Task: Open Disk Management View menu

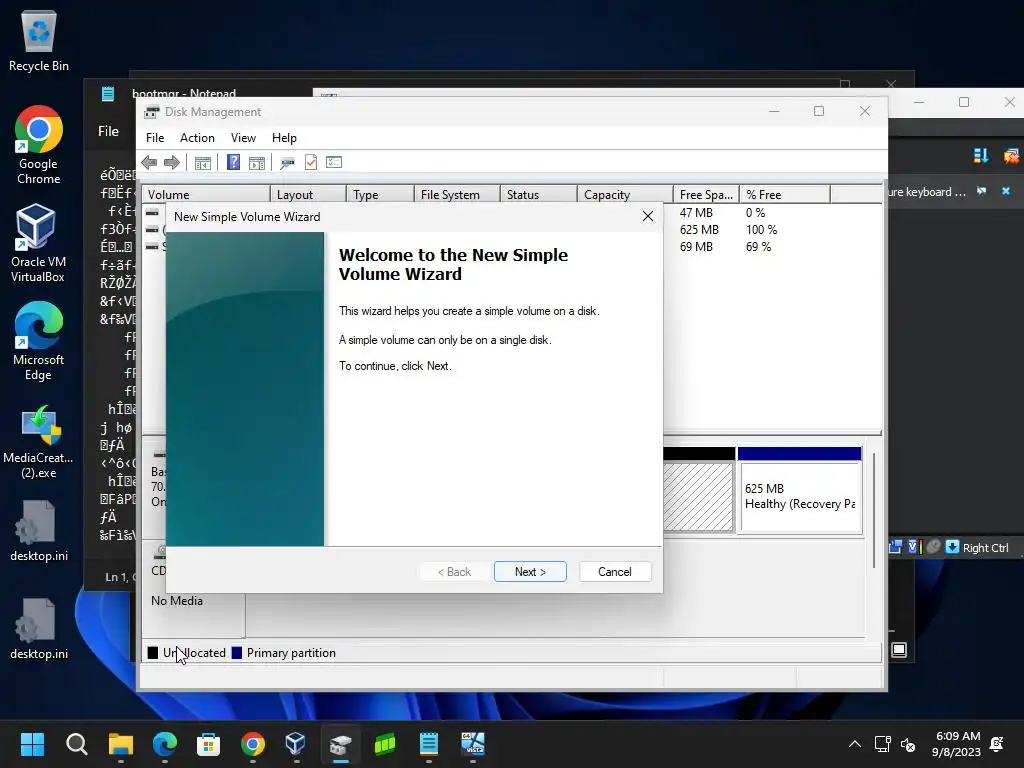Action: [243, 138]
